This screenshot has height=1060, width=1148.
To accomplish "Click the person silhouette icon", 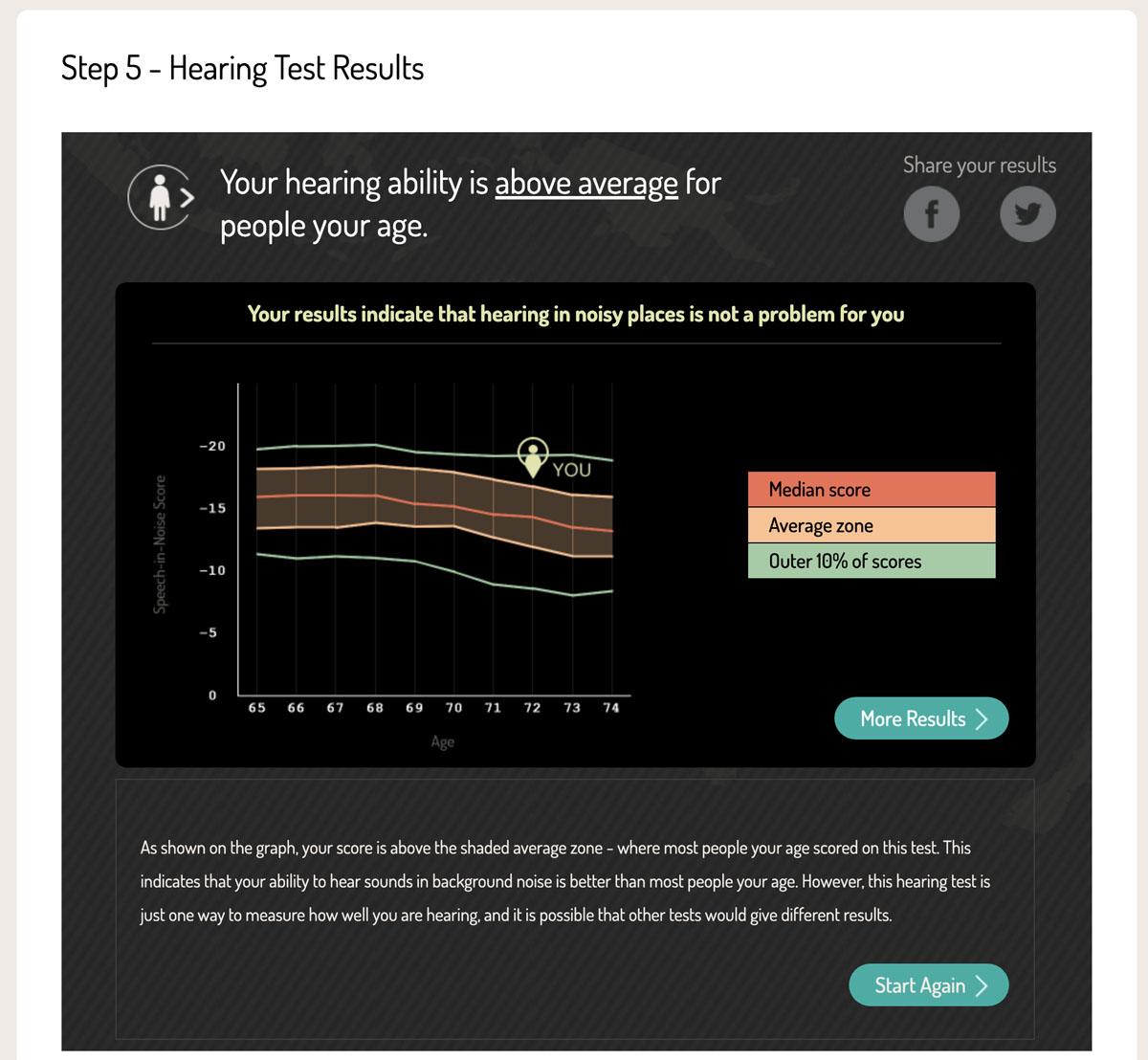I will pyautogui.click(x=160, y=197).
